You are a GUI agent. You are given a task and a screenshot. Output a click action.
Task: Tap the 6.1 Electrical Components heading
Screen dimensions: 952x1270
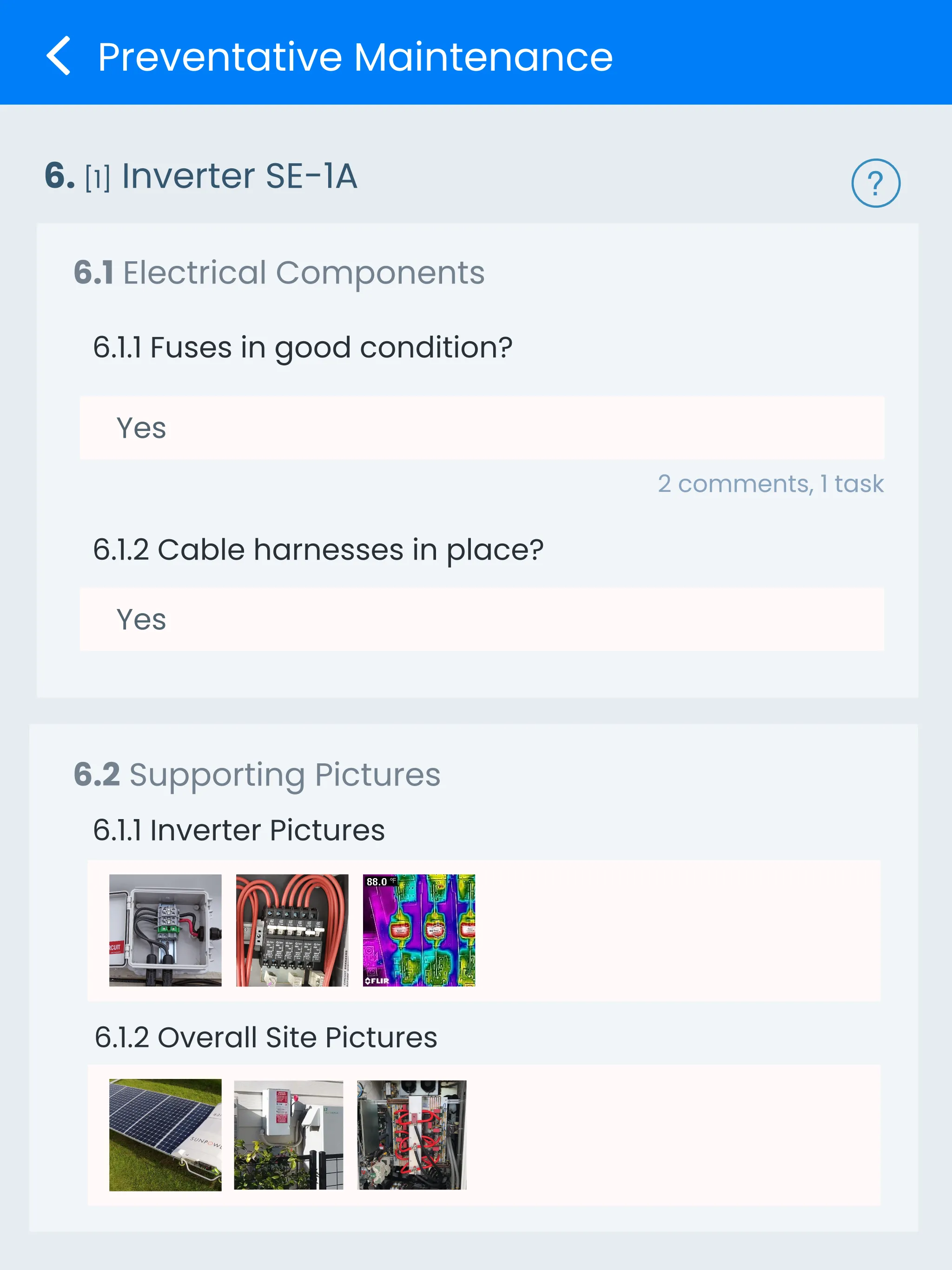[279, 272]
